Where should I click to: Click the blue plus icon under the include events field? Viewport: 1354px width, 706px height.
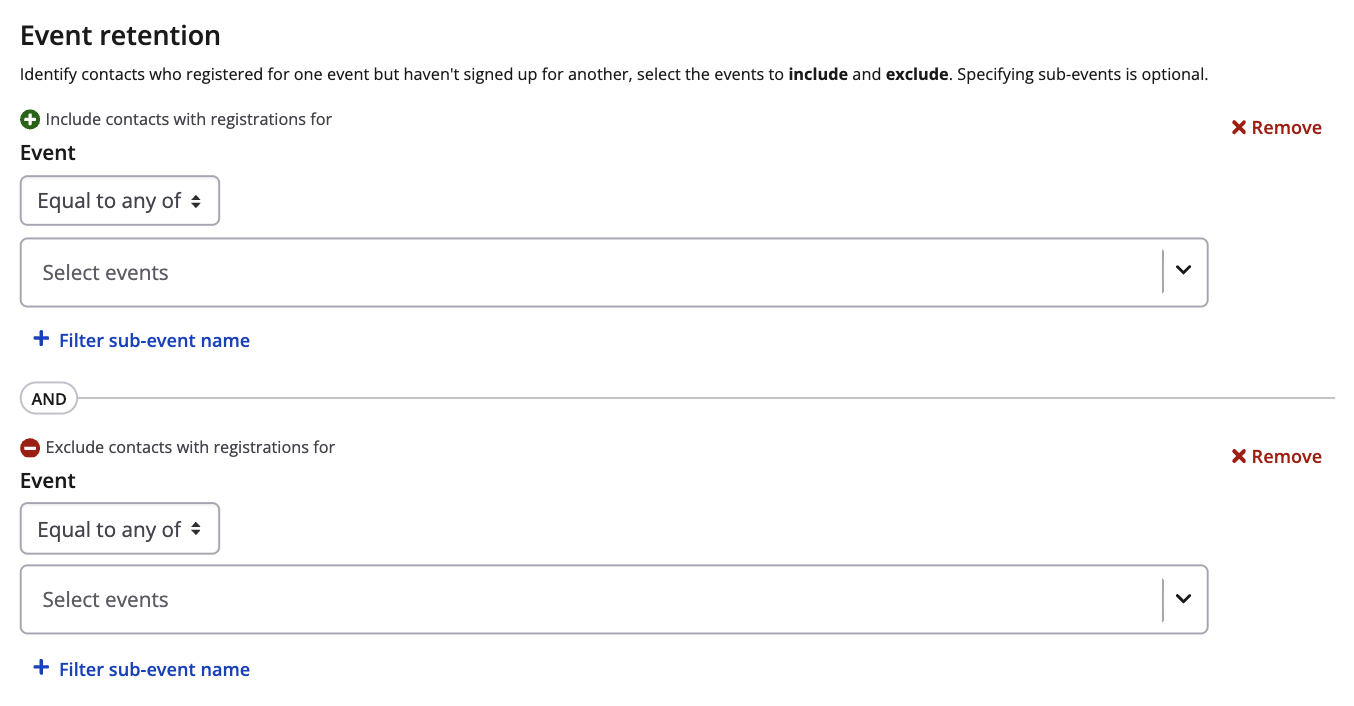pos(41,339)
